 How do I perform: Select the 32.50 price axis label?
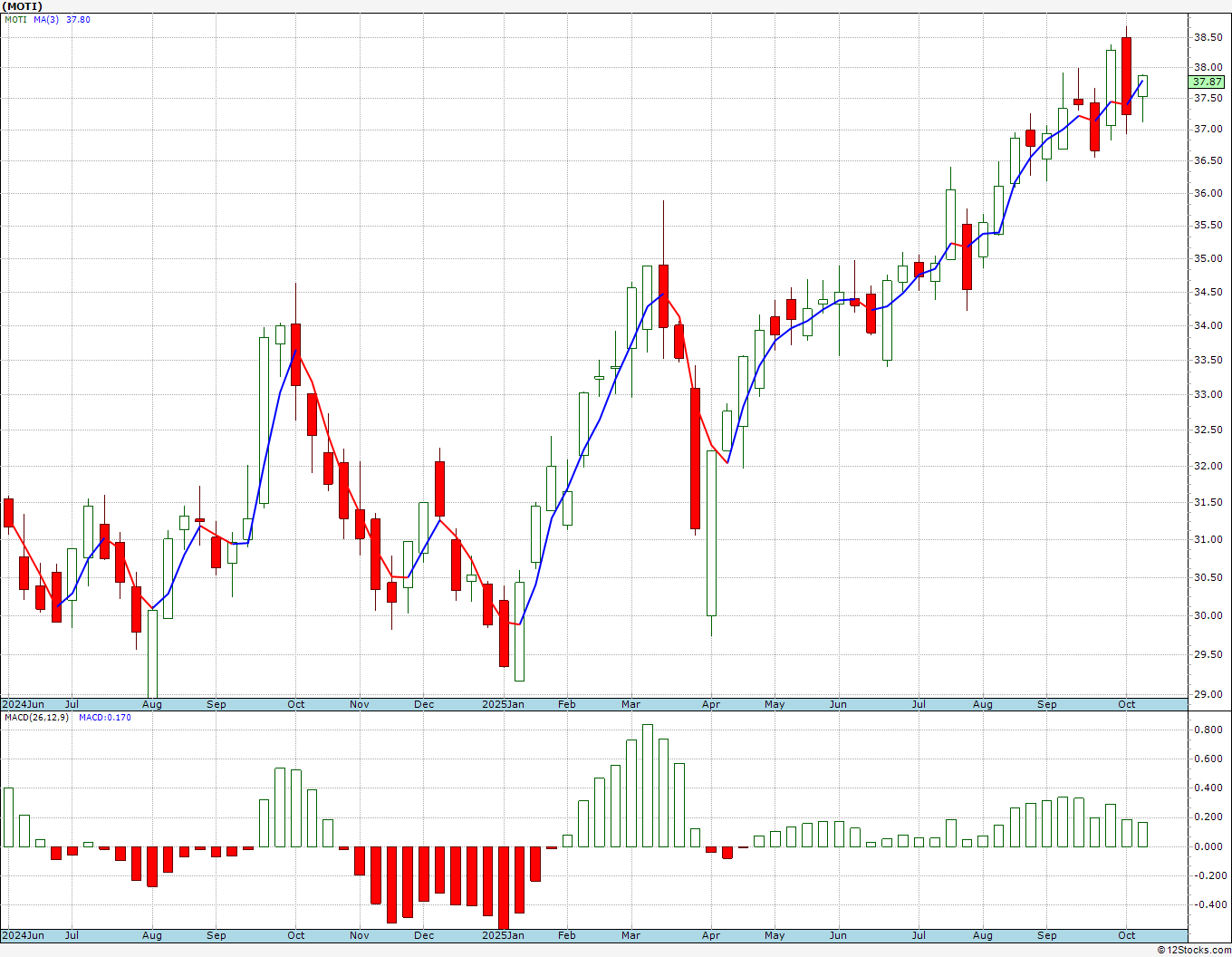(1208, 430)
